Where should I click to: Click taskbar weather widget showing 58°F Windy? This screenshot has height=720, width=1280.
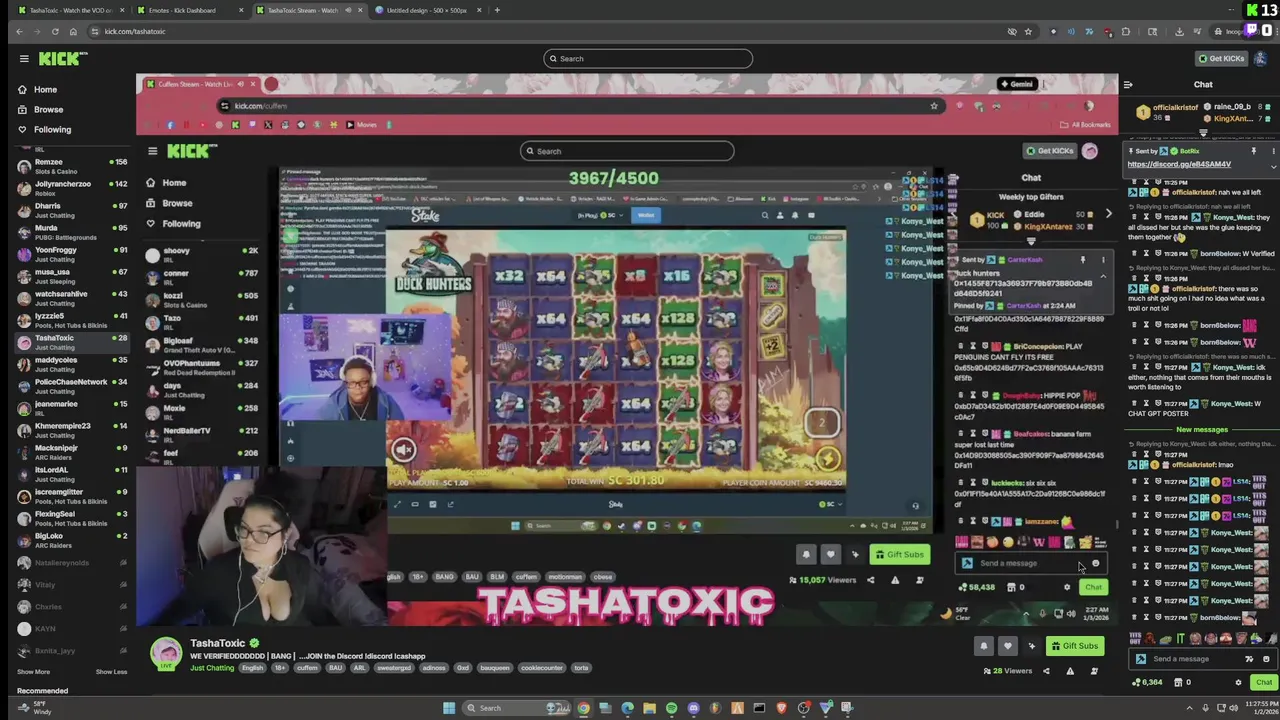[x=35, y=708]
